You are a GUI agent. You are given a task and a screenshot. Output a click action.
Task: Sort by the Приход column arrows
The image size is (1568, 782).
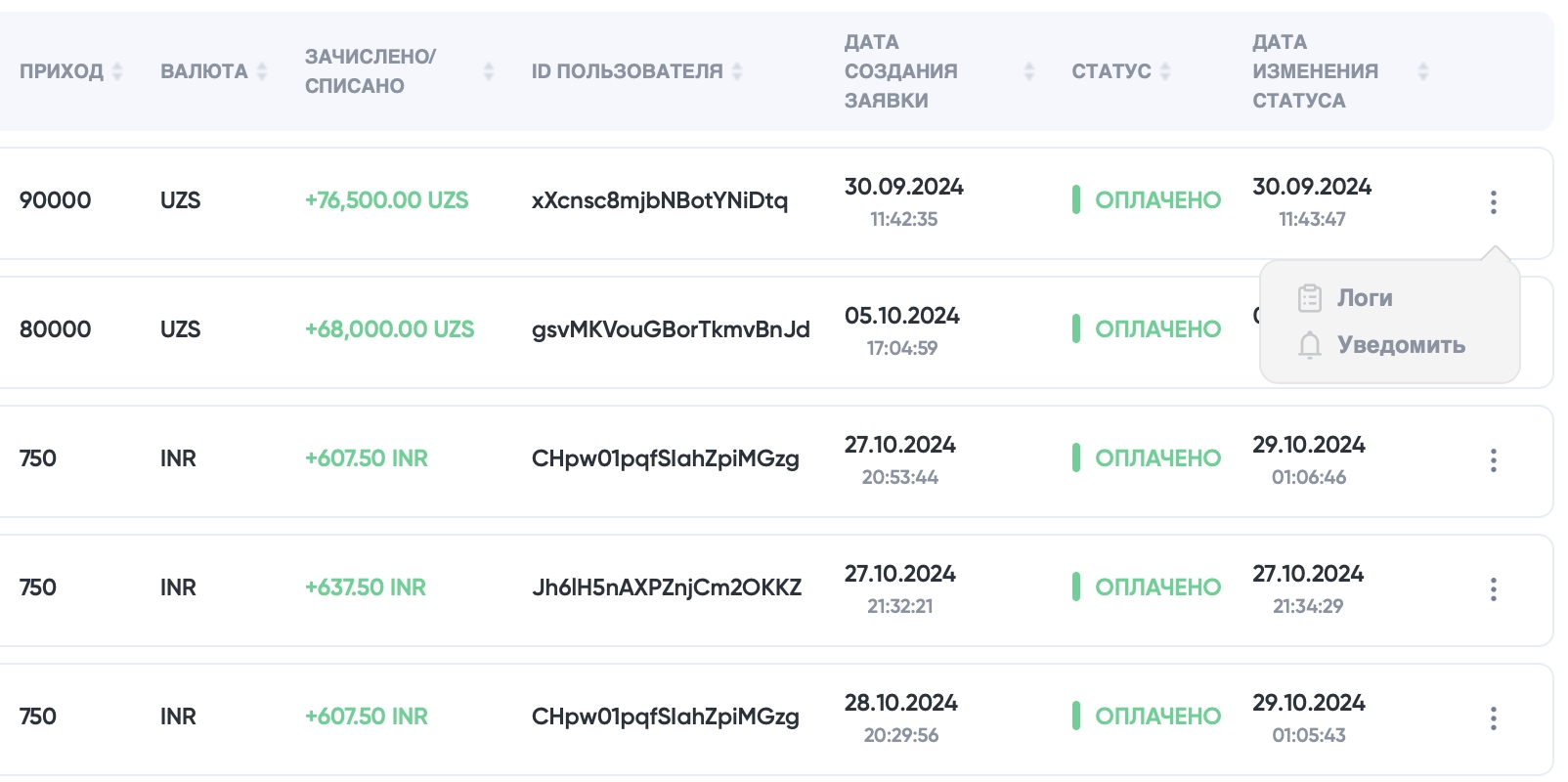[118, 71]
